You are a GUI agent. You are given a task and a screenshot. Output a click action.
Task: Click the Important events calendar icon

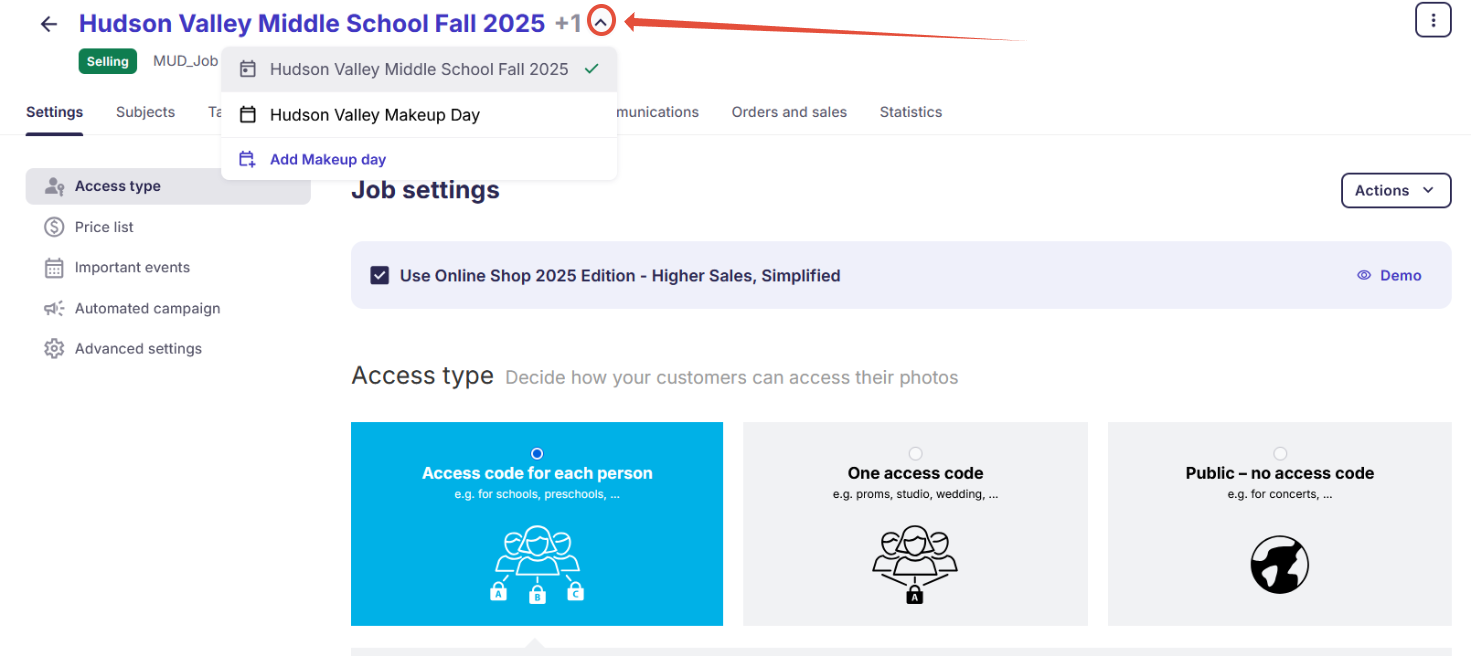54,268
